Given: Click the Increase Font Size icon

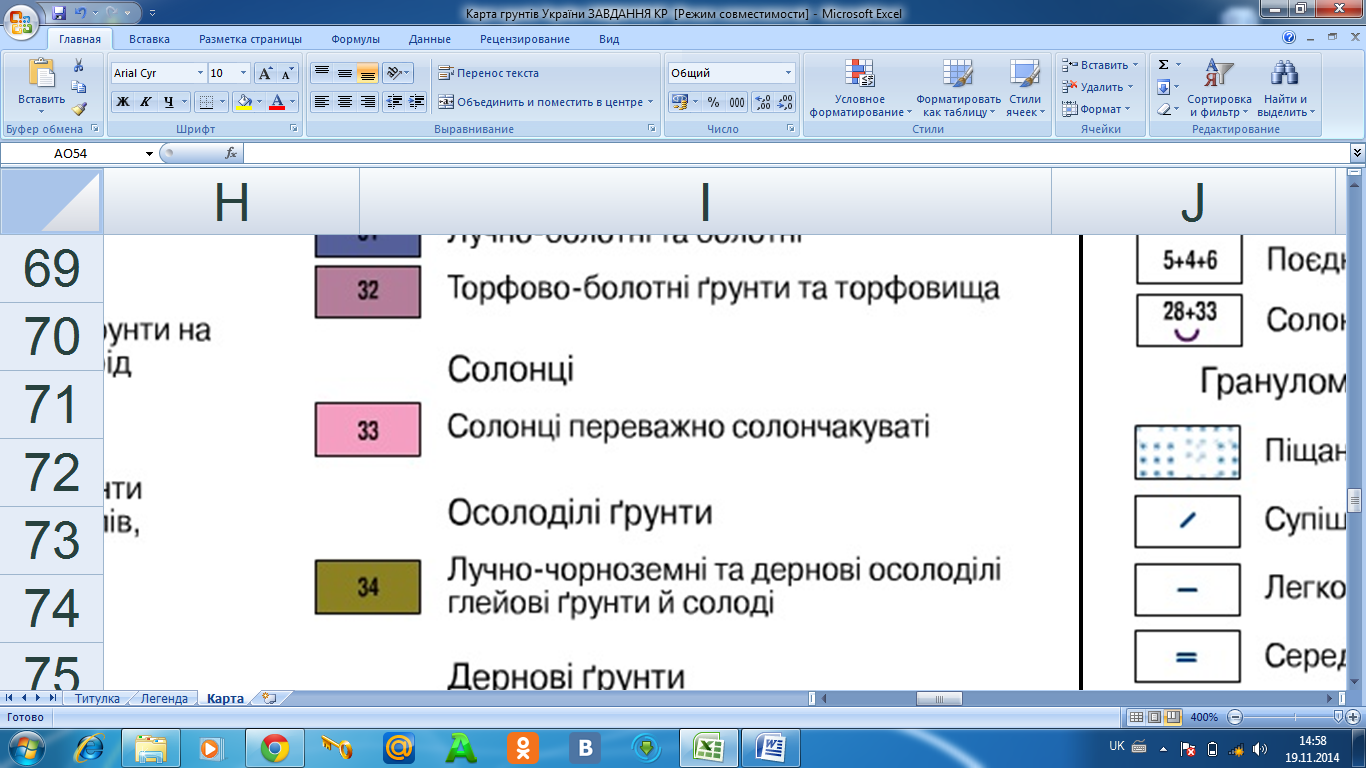Looking at the screenshot, I should (x=265, y=73).
